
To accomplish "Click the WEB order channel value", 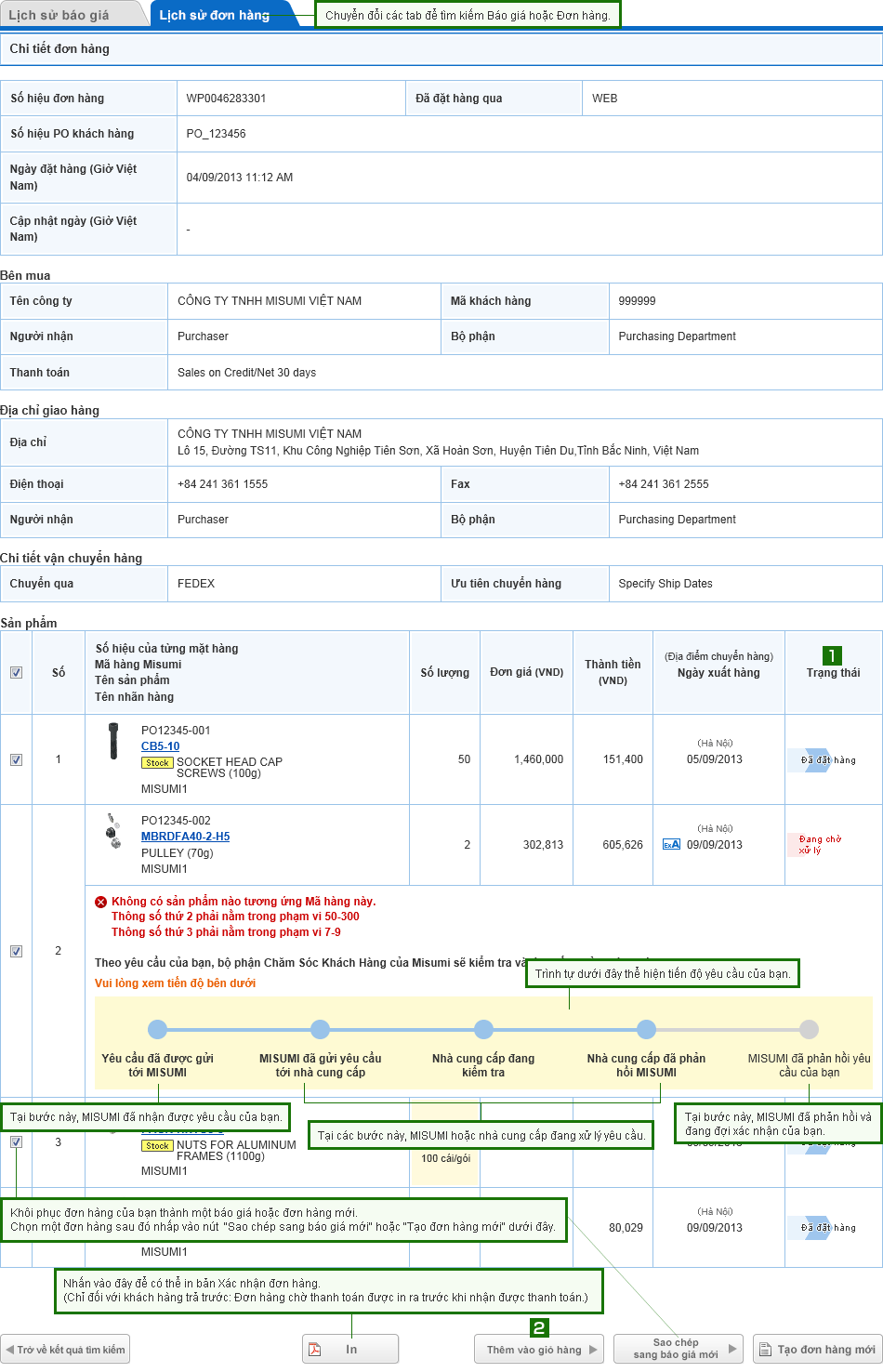I will [605, 99].
